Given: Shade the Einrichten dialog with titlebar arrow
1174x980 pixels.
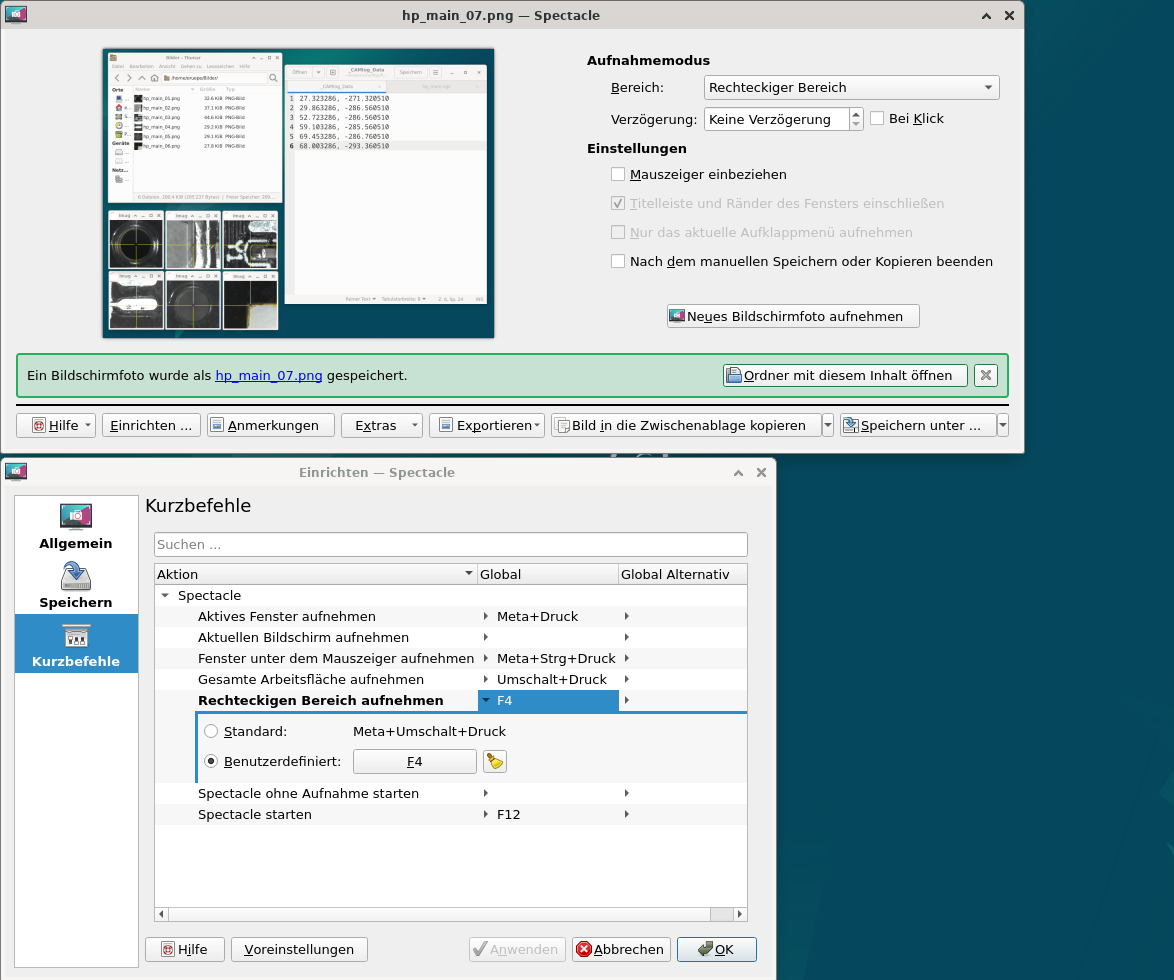Looking at the screenshot, I should (738, 472).
